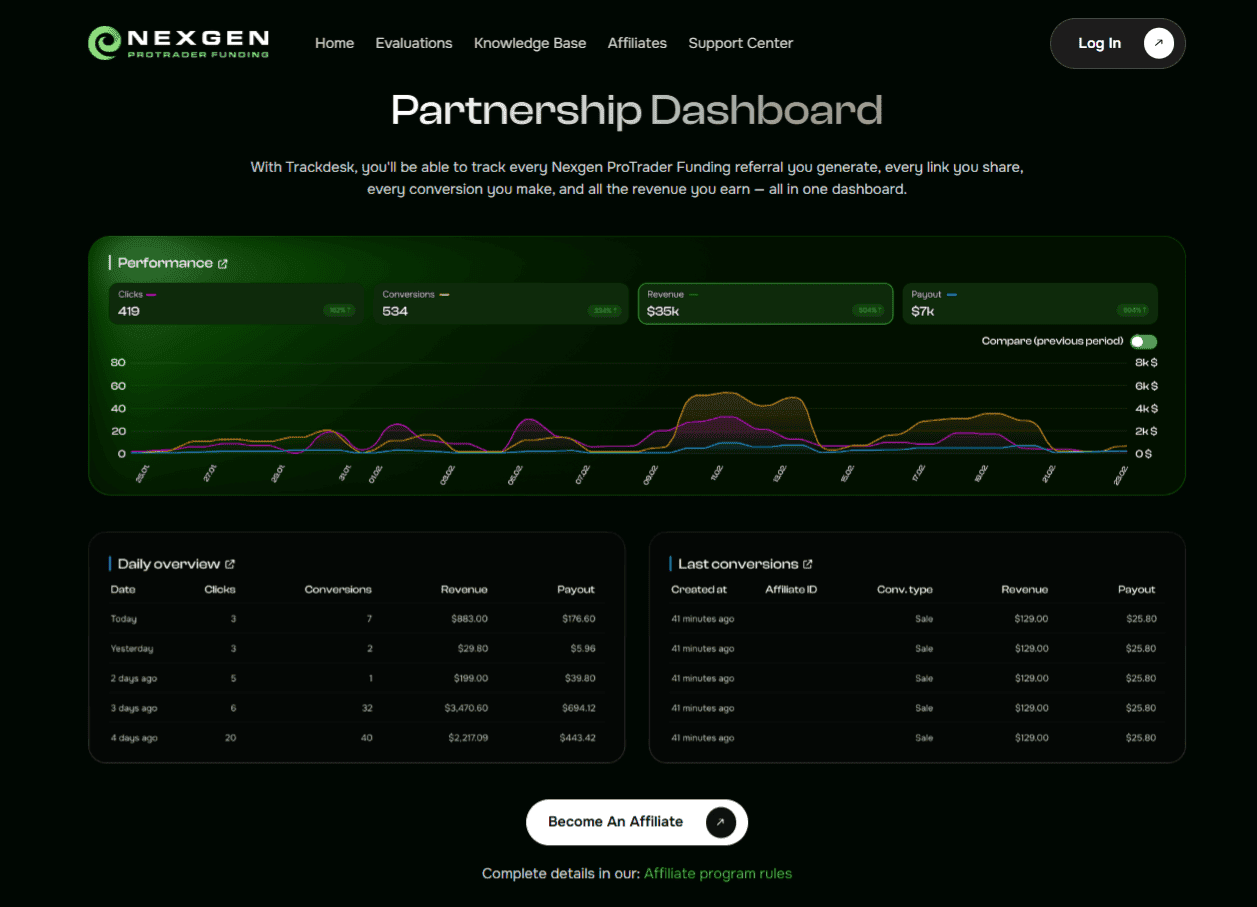Open Last conversions external link icon

tap(808, 564)
